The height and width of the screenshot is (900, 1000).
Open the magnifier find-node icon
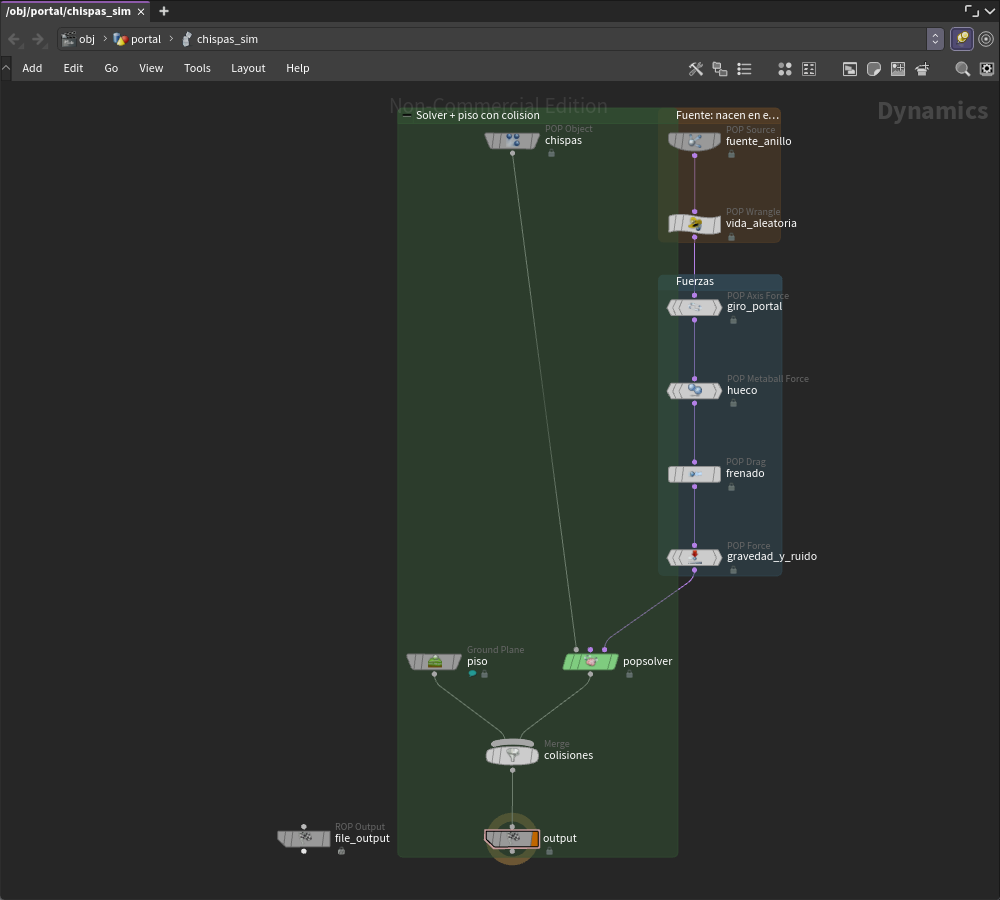click(962, 69)
